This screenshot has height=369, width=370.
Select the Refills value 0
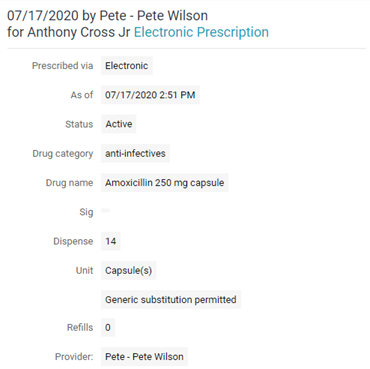pos(108,327)
